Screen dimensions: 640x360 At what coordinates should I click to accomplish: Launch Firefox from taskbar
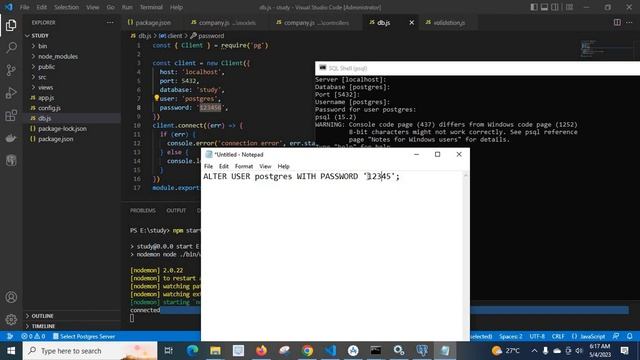(x=261, y=351)
